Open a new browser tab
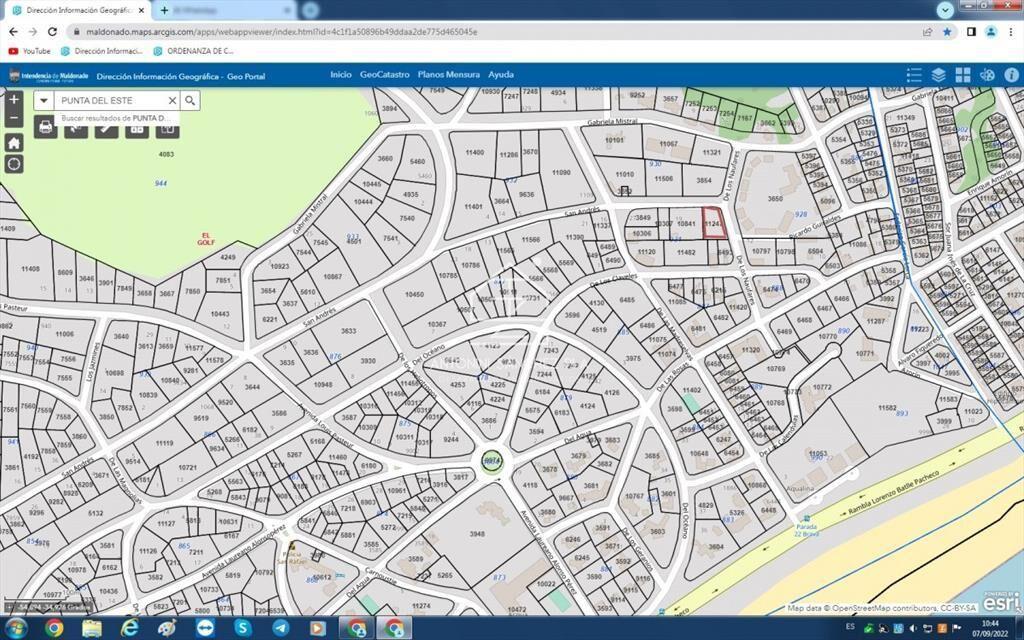 pyautogui.click(x=164, y=10)
